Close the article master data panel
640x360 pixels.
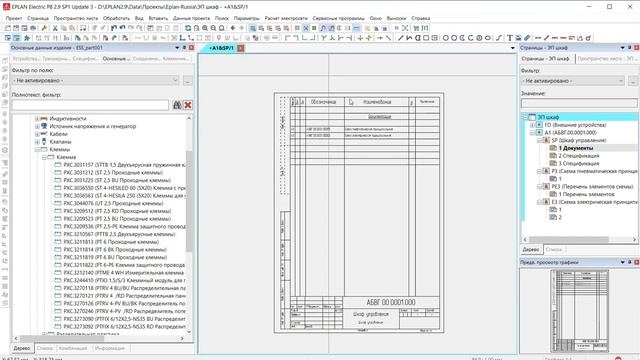coord(191,48)
